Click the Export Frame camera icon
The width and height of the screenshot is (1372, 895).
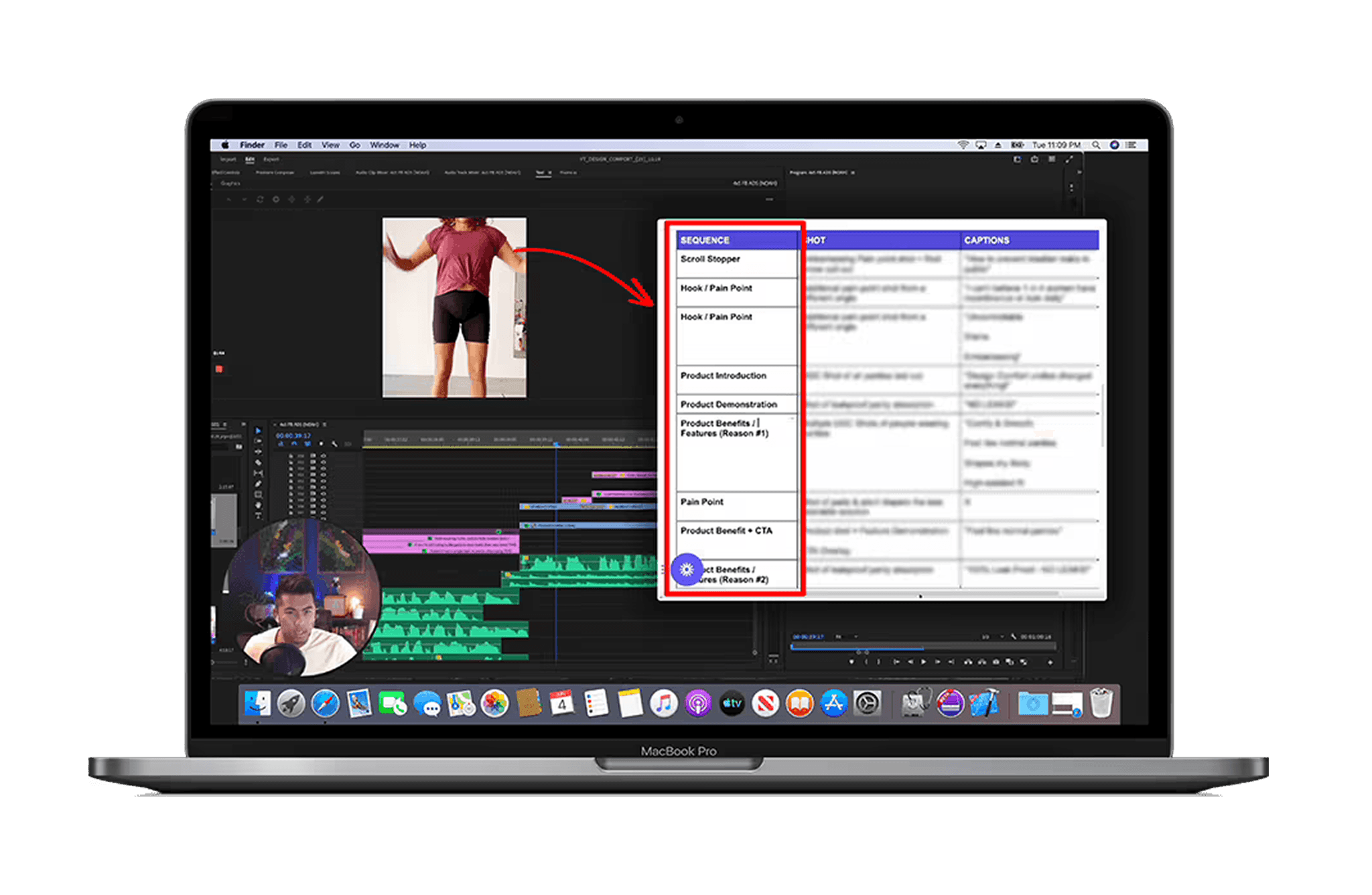(x=996, y=662)
